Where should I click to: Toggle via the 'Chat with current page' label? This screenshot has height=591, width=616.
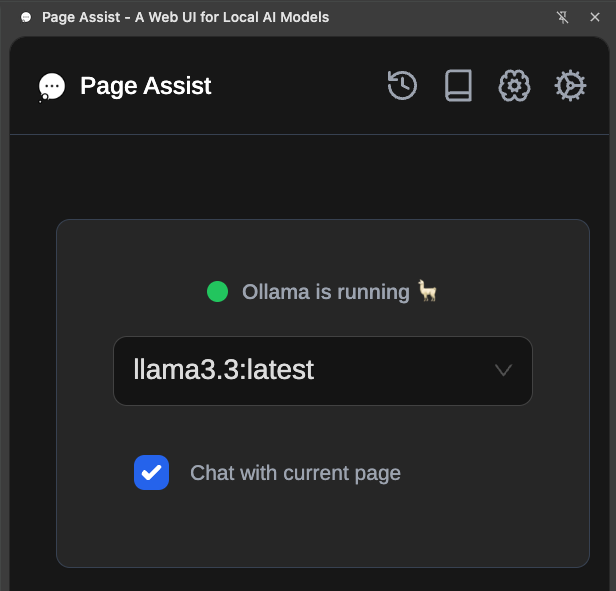click(x=295, y=473)
